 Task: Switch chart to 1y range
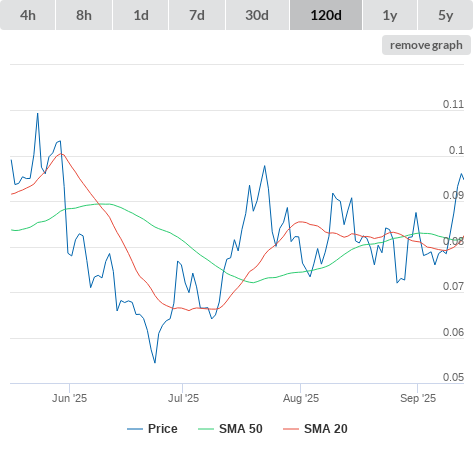[390, 15]
